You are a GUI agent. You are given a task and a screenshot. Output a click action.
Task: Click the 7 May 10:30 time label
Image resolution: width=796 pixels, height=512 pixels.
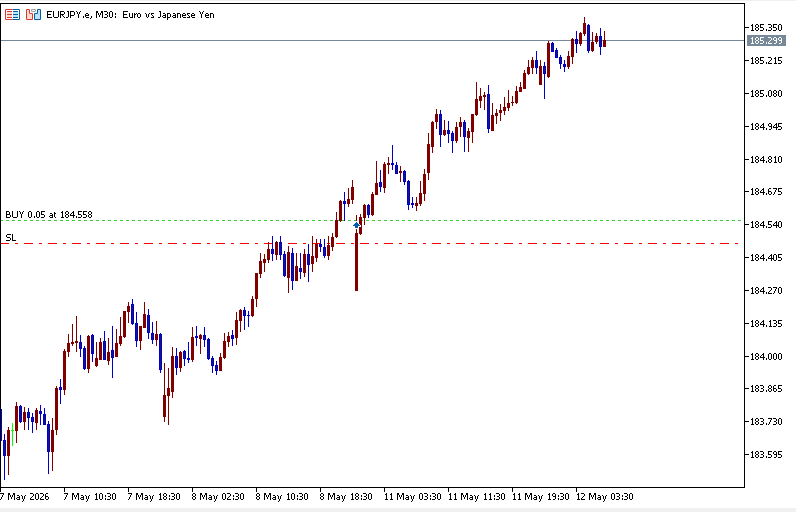click(90, 496)
